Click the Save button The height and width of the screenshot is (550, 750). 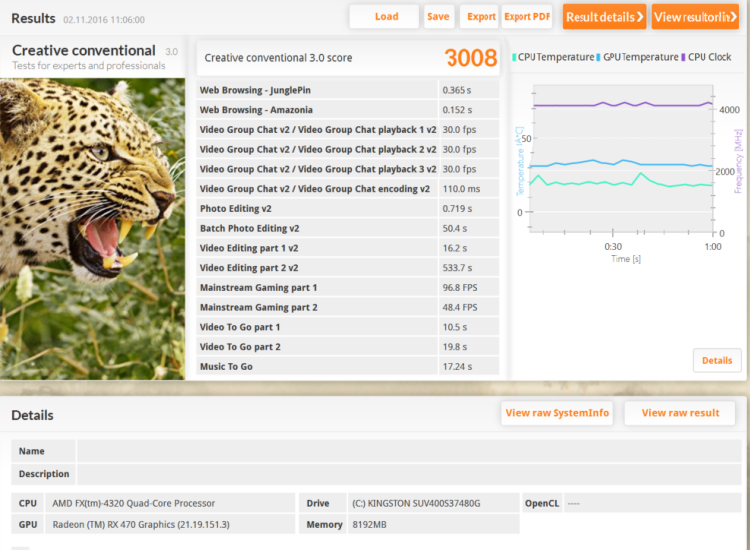pyautogui.click(x=439, y=17)
